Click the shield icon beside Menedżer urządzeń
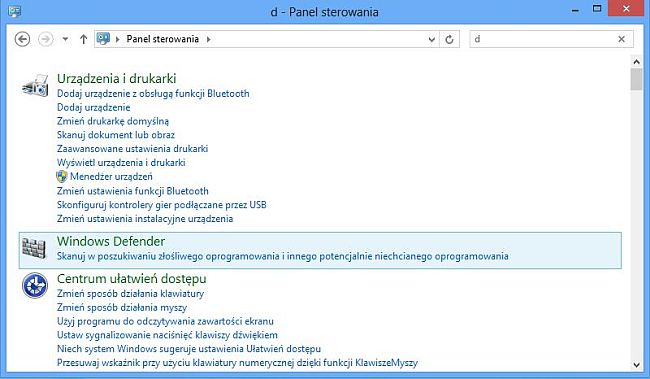The height and width of the screenshot is (379, 650). tap(62, 177)
